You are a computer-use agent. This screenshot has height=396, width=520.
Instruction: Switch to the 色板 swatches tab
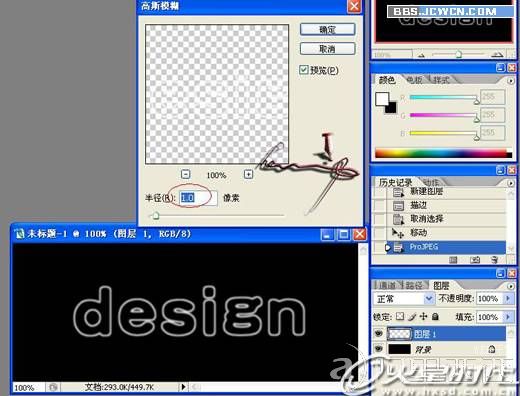pyautogui.click(x=414, y=80)
